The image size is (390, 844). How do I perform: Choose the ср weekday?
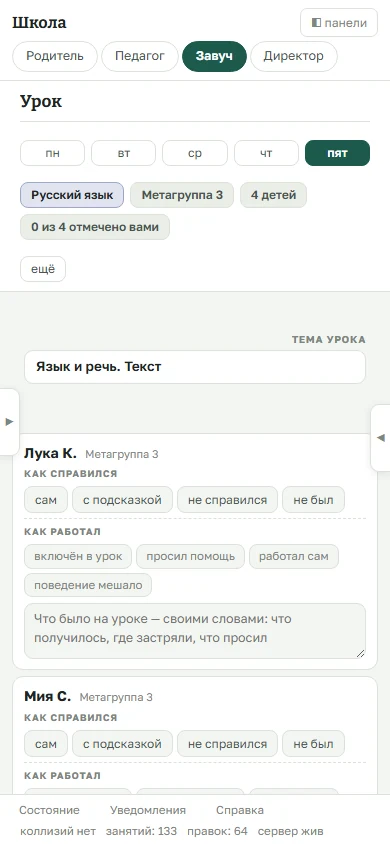(195, 153)
